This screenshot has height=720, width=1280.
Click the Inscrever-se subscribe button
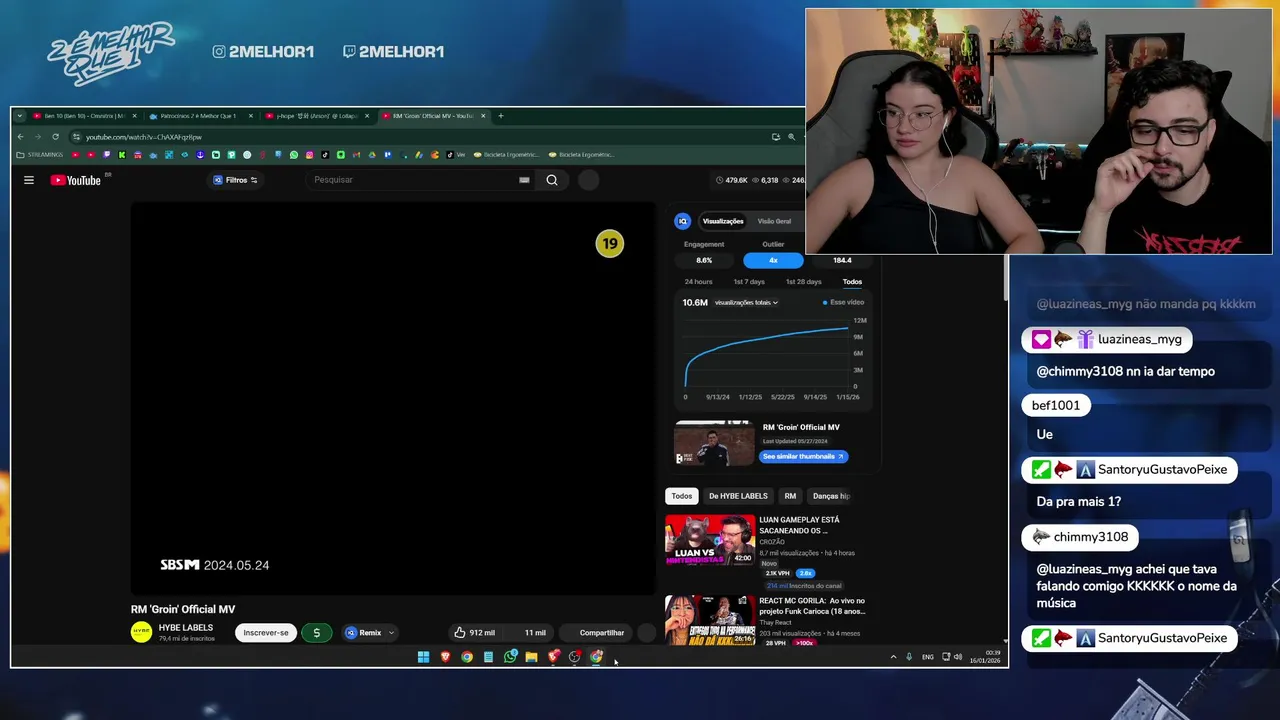pos(266,633)
